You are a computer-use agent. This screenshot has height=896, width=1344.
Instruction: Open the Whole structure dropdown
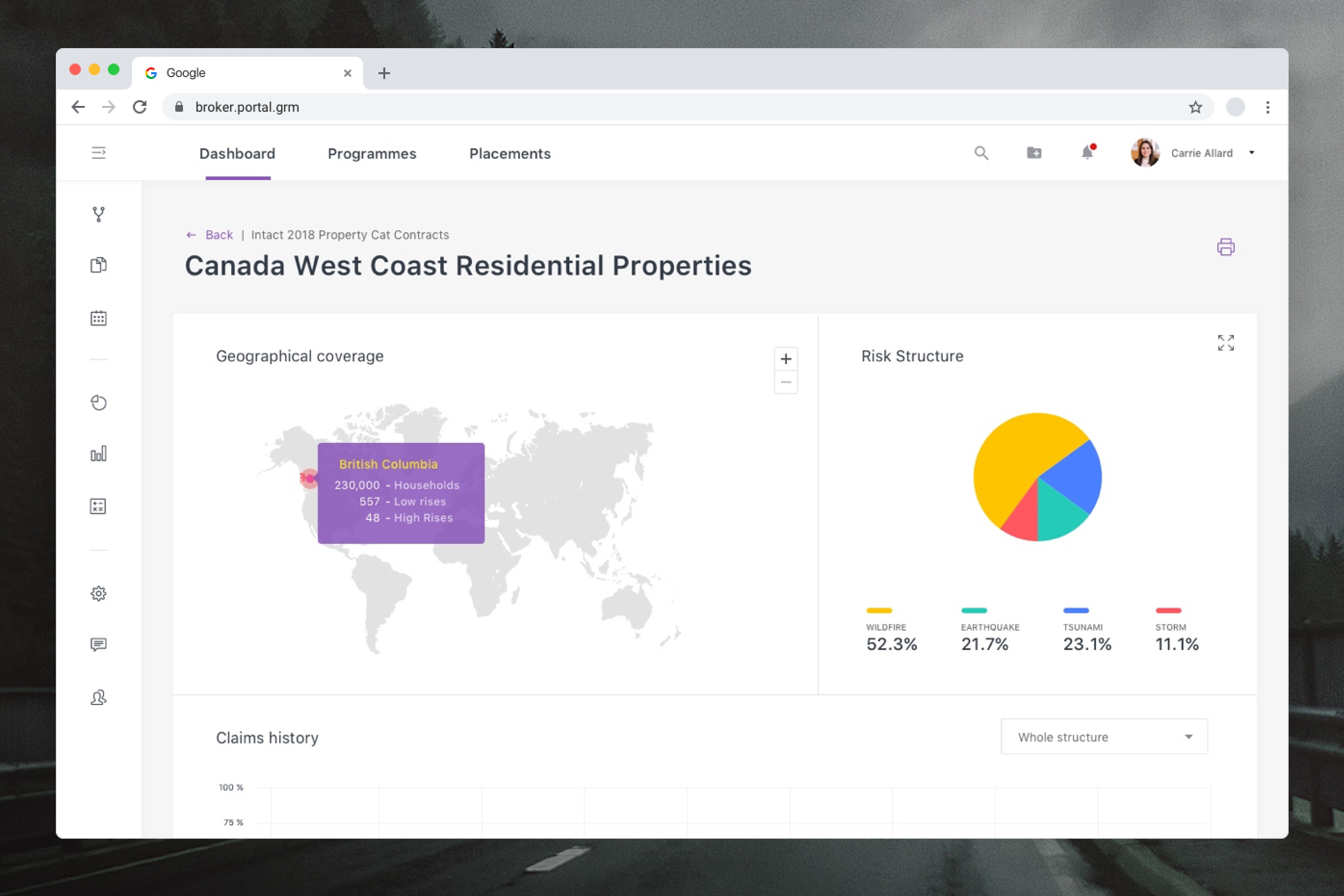point(1104,737)
